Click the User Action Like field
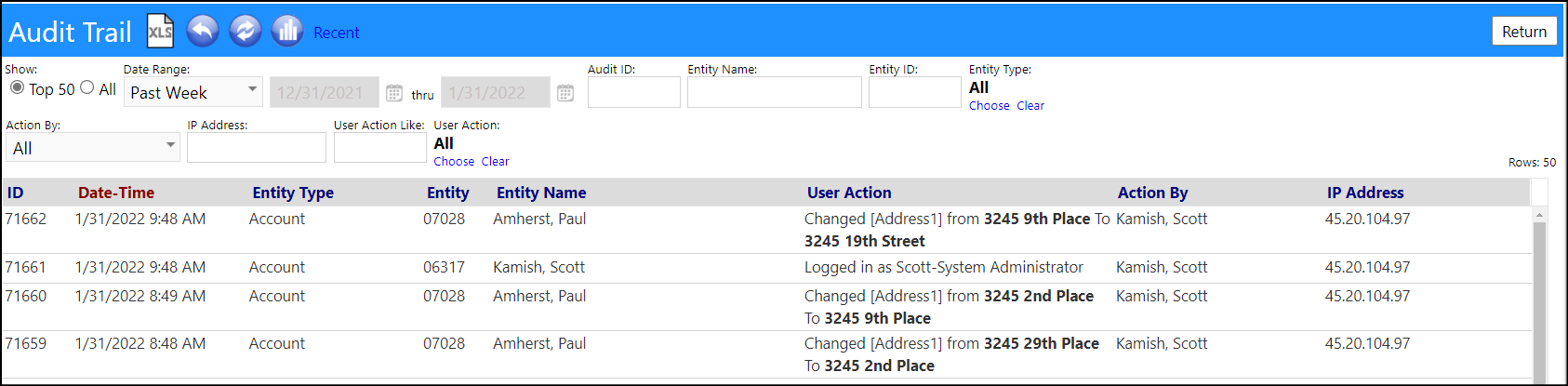1568x386 pixels. point(380,148)
